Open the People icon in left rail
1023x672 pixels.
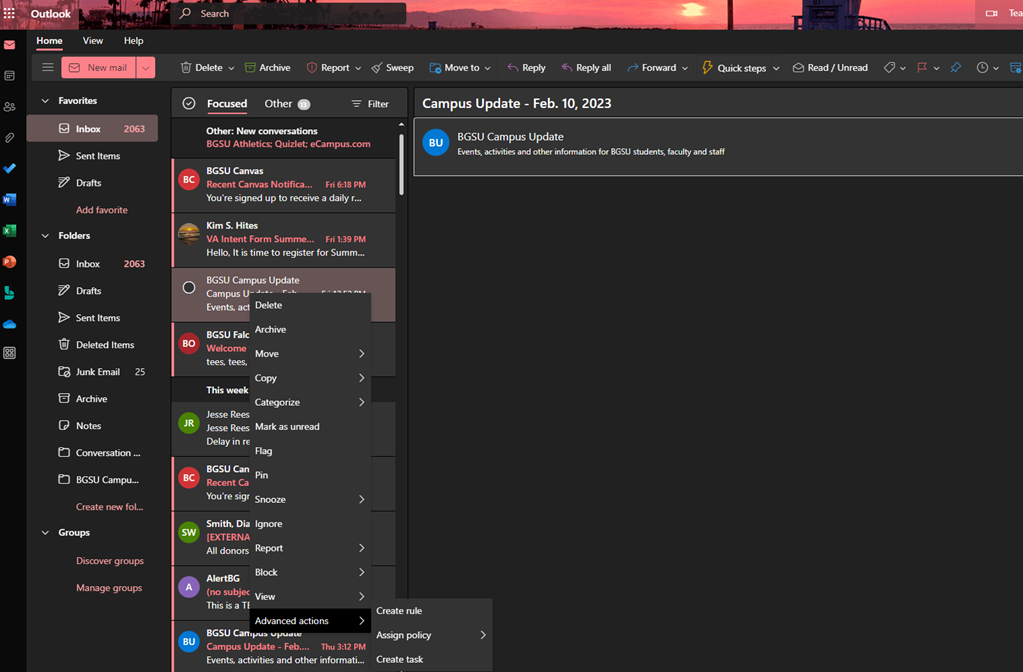pos(9,106)
